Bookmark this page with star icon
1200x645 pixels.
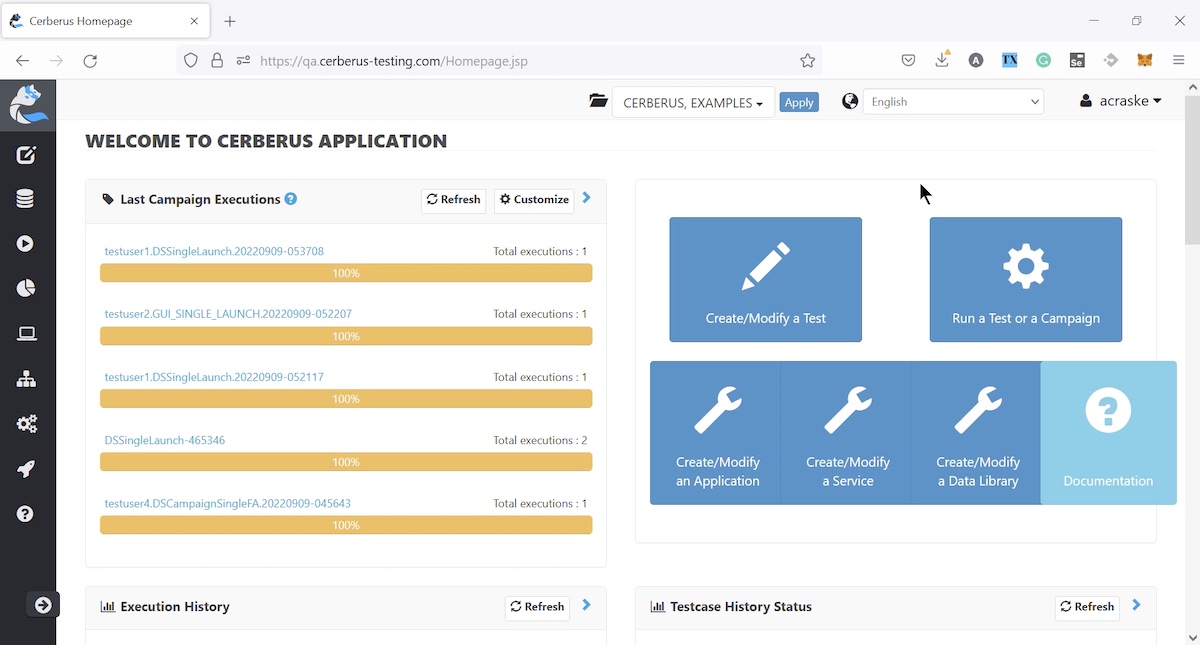(x=807, y=61)
